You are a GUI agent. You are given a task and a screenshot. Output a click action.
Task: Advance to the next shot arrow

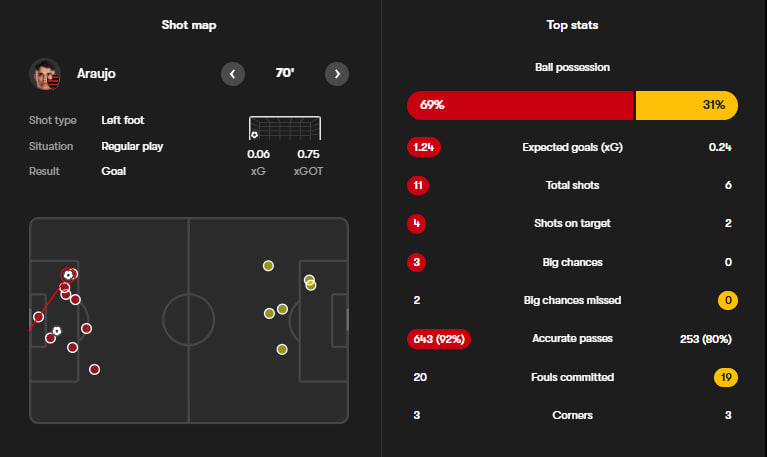click(337, 74)
